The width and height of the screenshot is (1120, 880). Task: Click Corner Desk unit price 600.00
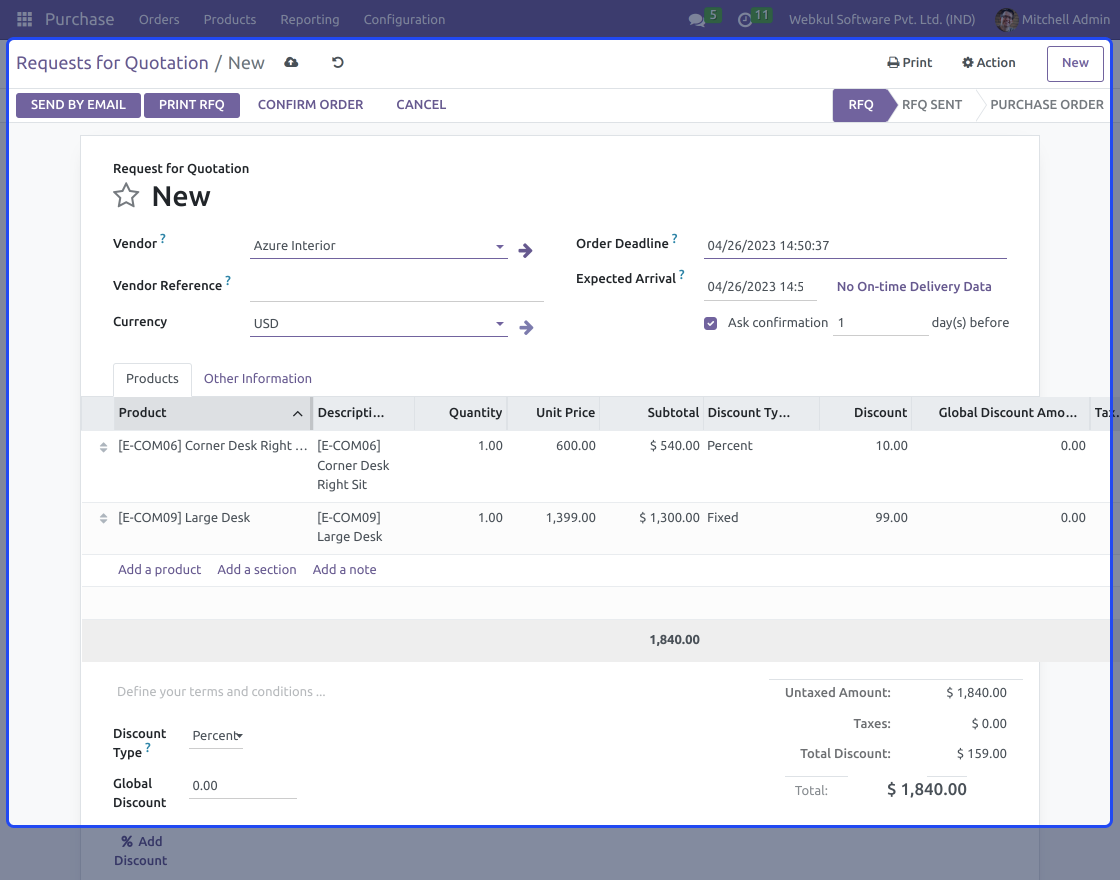pyautogui.click(x=576, y=446)
